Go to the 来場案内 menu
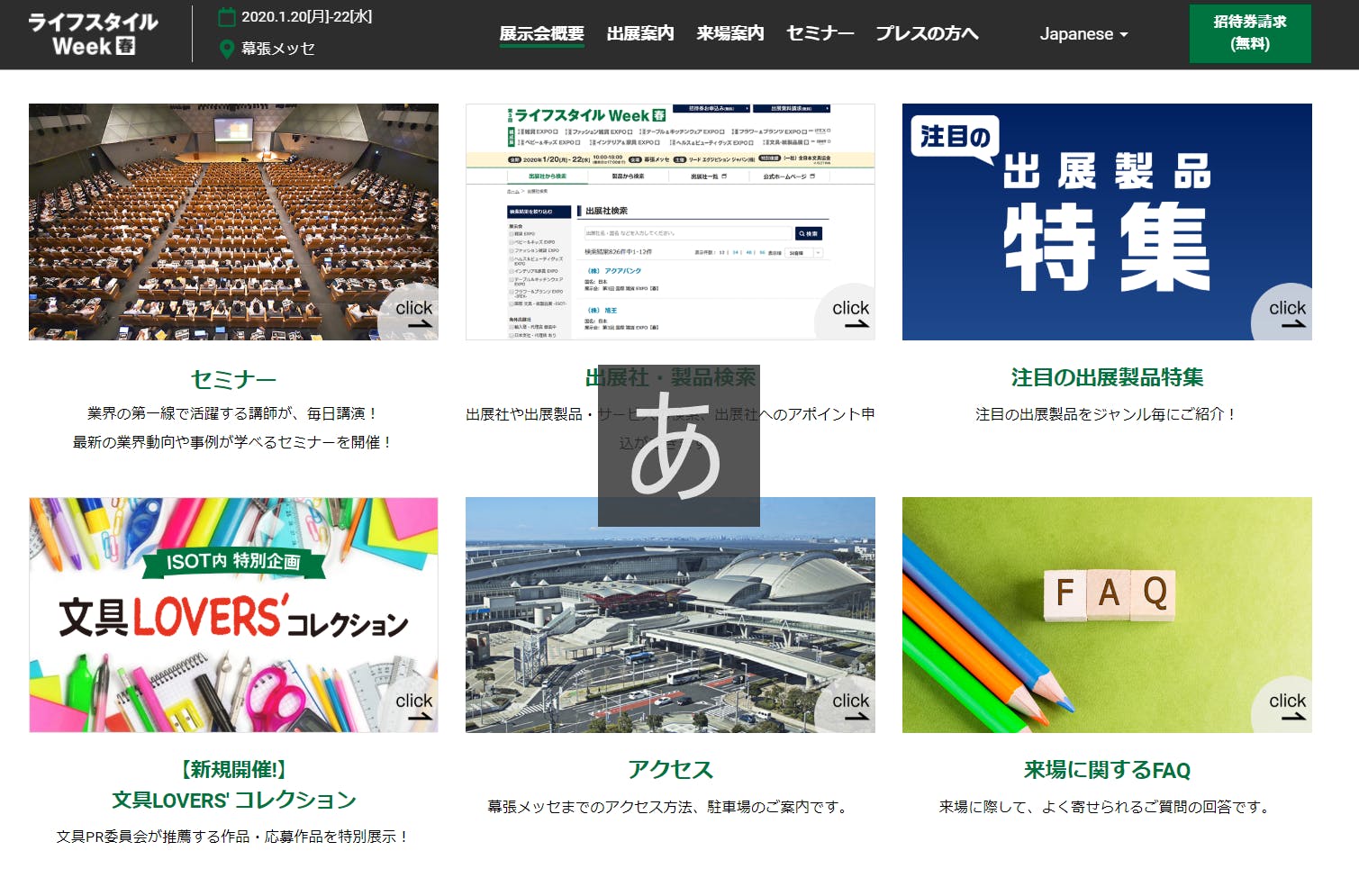1359x896 pixels. pyautogui.click(x=729, y=34)
